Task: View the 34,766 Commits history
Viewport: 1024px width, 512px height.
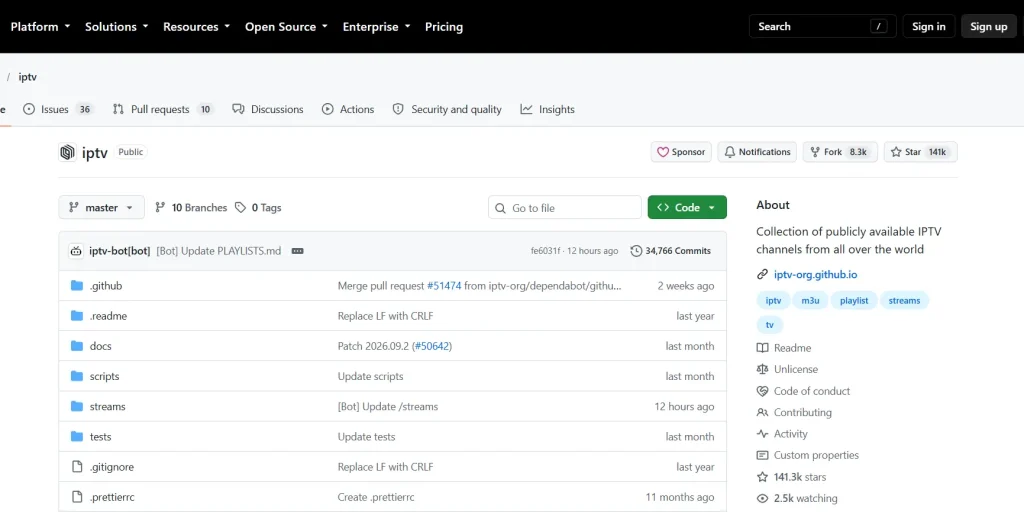Action: [671, 251]
